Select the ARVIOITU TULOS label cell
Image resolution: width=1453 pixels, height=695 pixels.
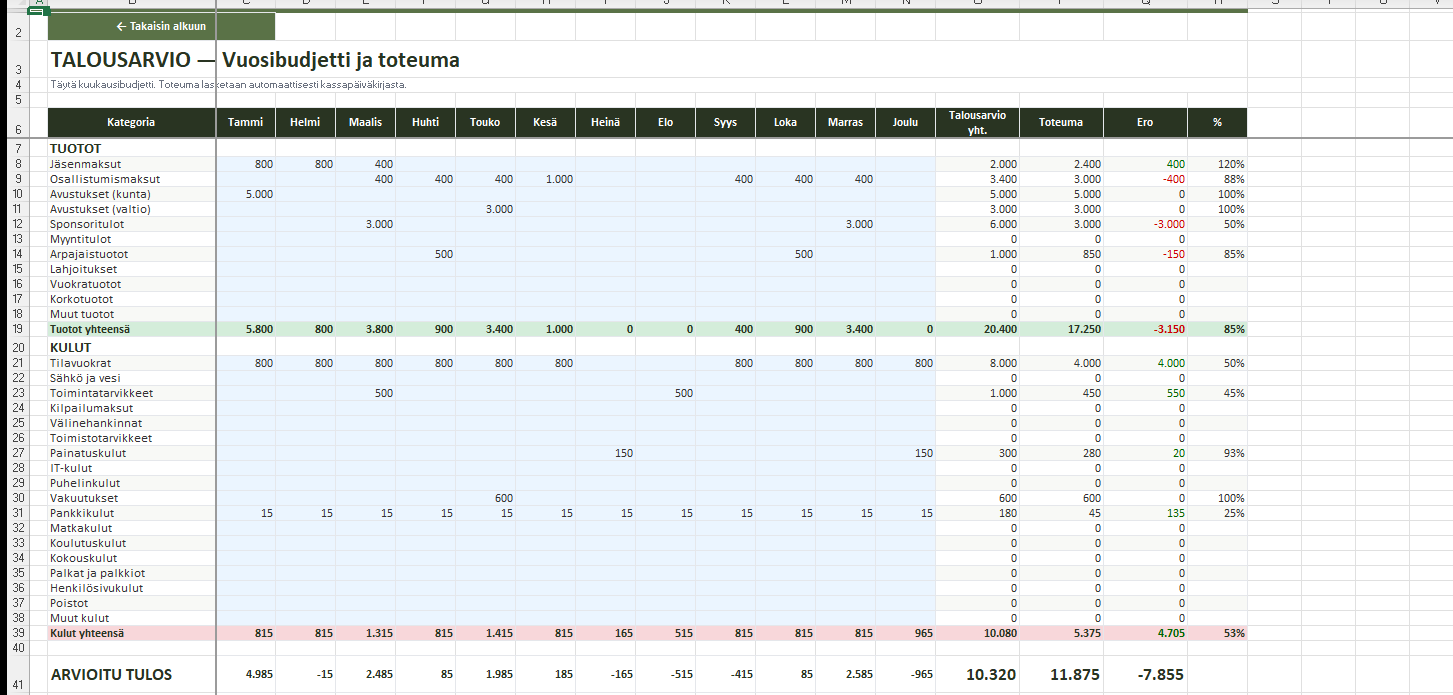click(x=131, y=674)
